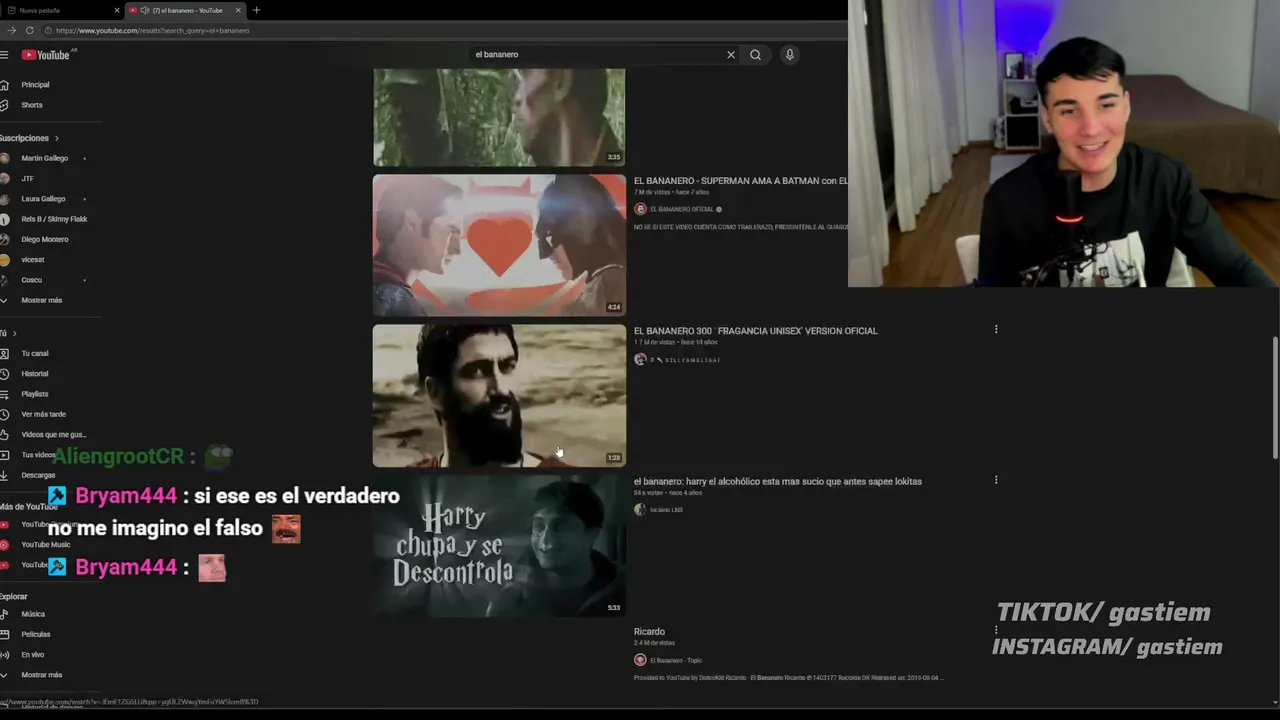
Task: Open Principal label in sidebar
Action: (35, 85)
